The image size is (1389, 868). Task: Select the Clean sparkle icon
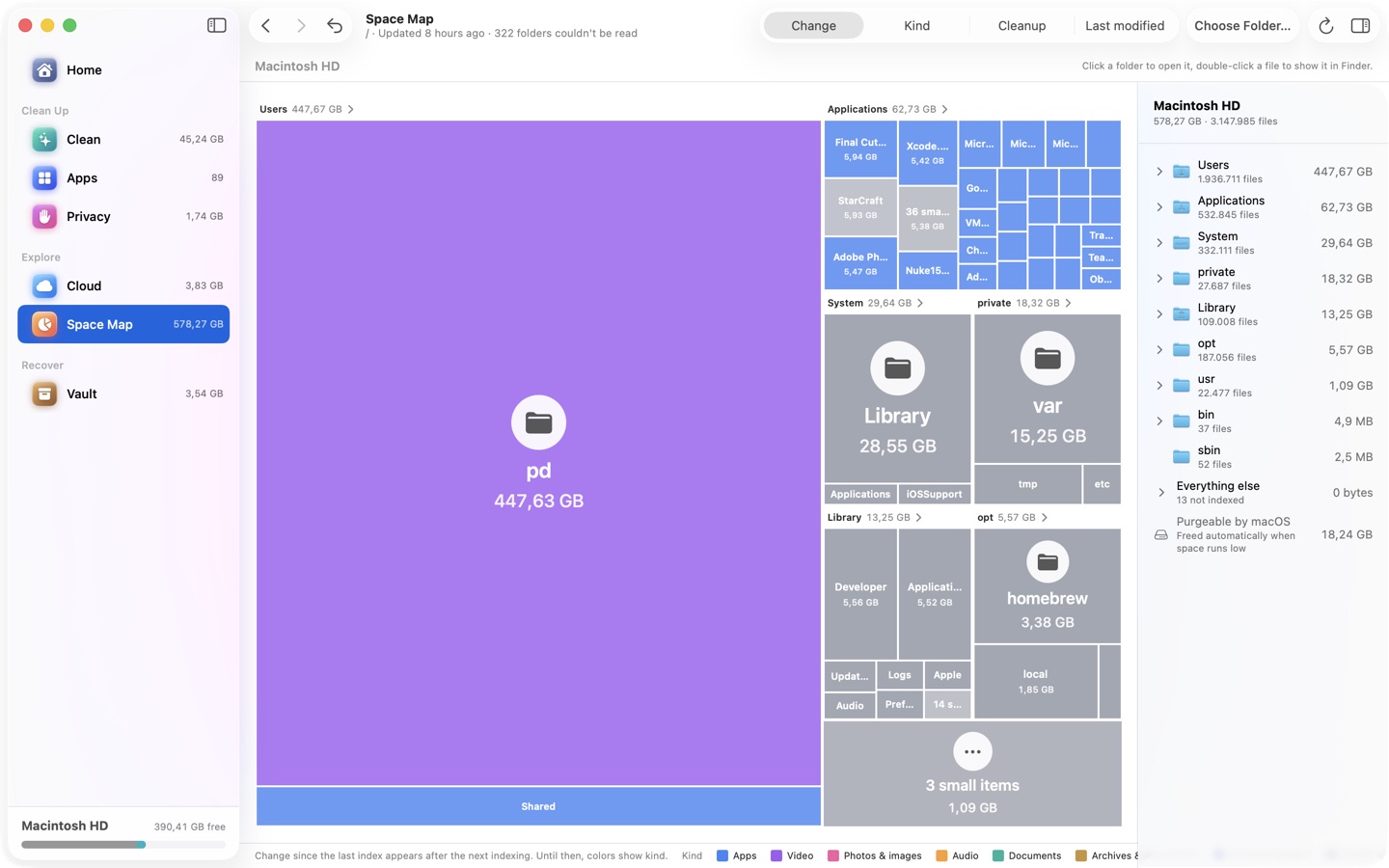[44, 140]
